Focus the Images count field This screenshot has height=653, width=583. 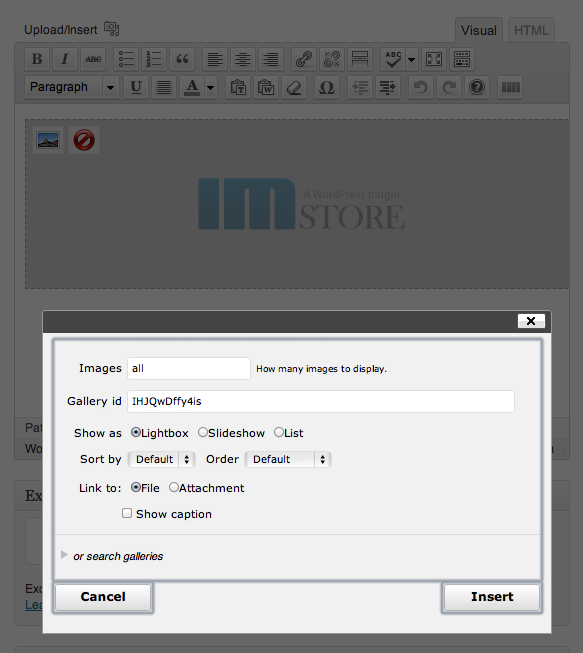click(189, 369)
